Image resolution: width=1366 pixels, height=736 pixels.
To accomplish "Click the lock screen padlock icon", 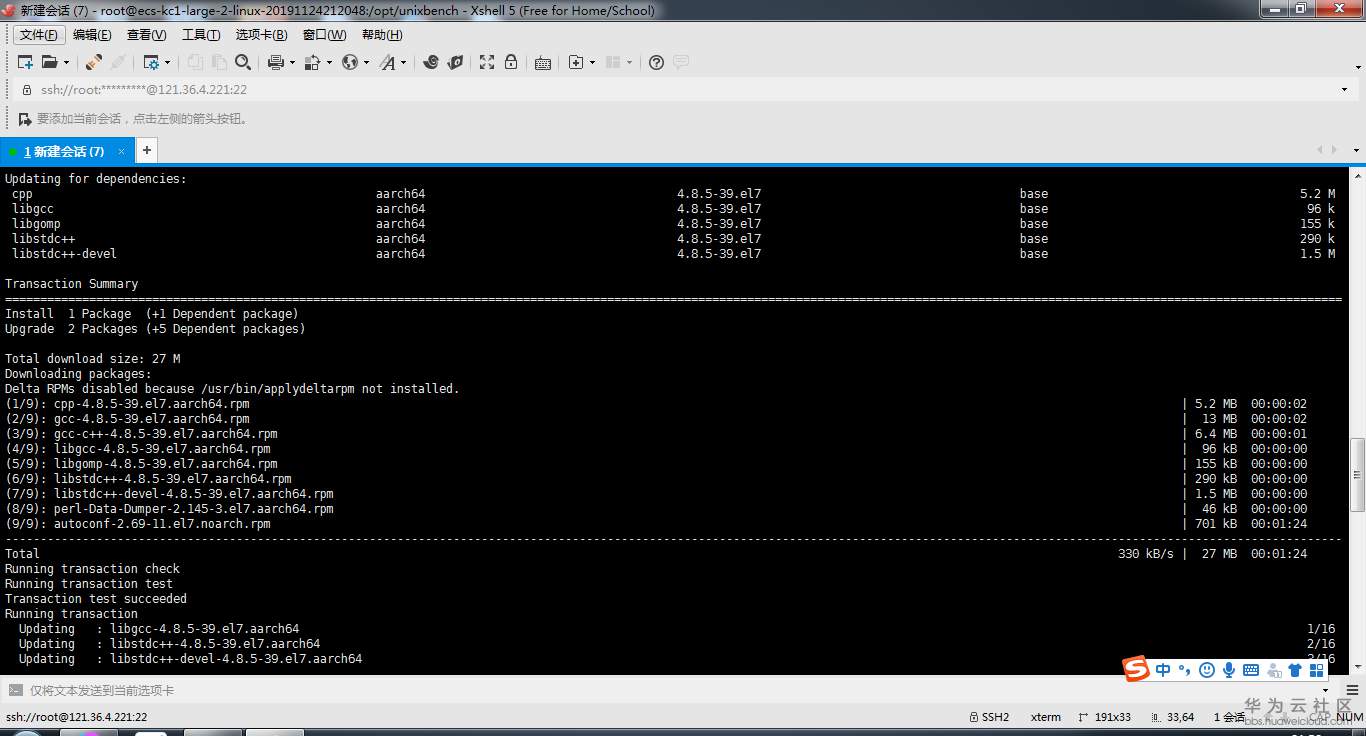I will [x=511, y=62].
